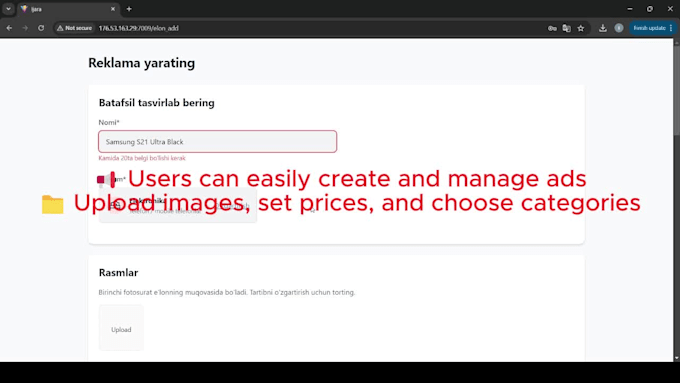Click the browser Back arrow

tap(9, 28)
